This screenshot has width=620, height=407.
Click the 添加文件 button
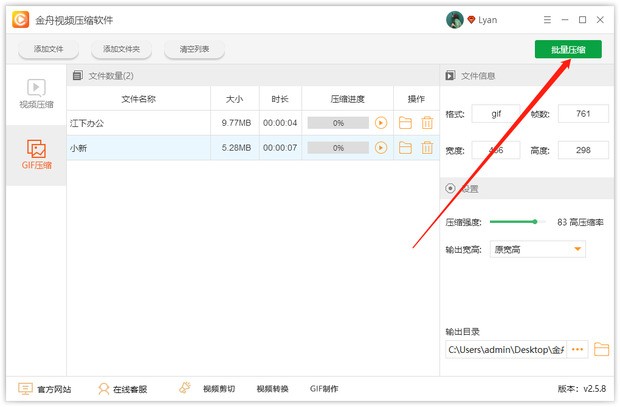48,50
